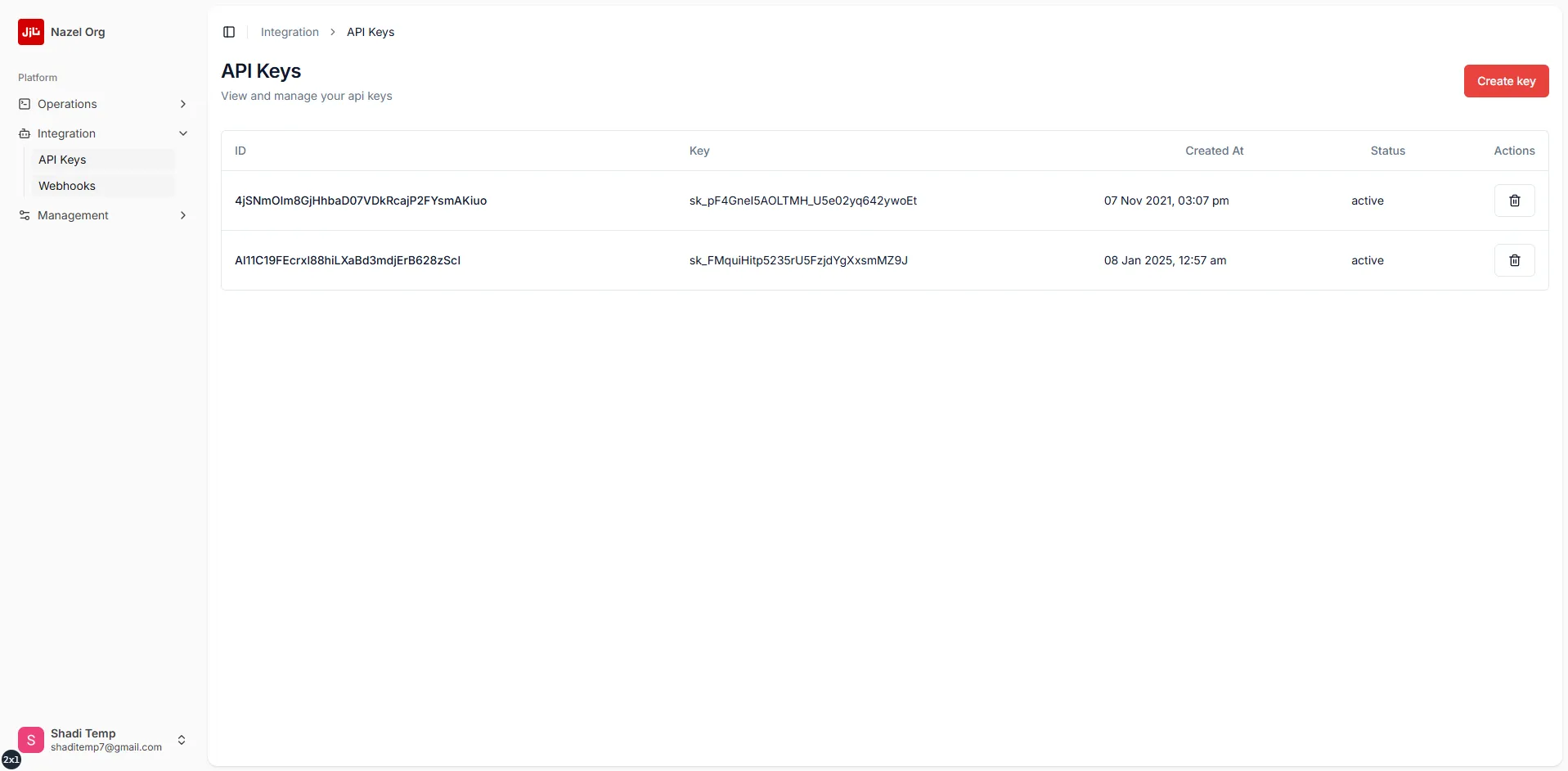Click the Operations icon in the sidebar

[25, 104]
